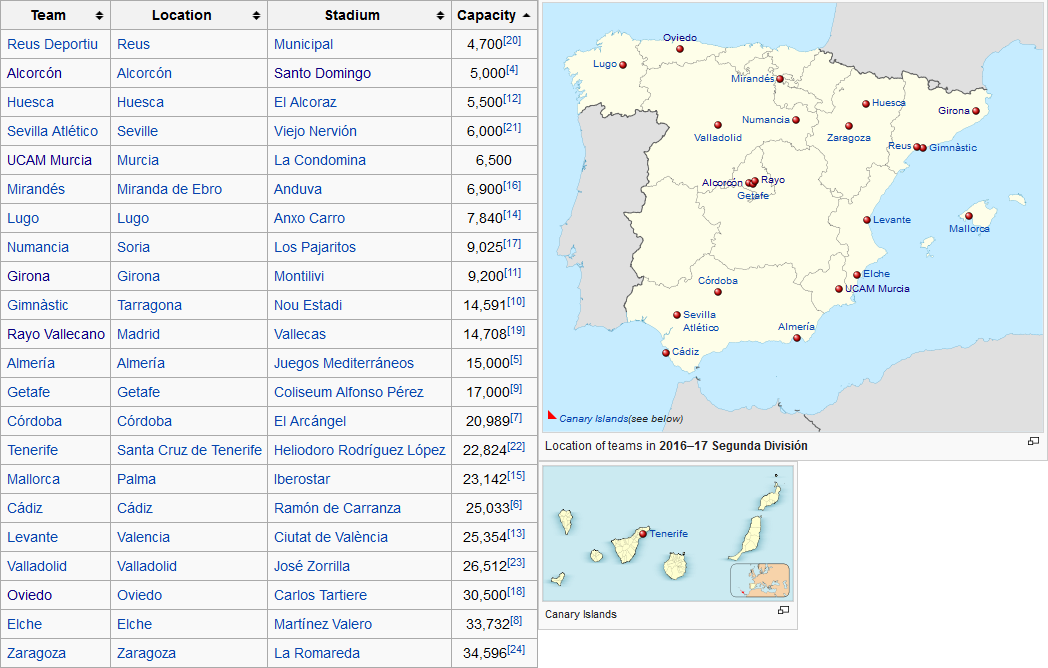Open the Montilivi stadium link
Viewport: 1048px width, 668px height.
(x=299, y=276)
